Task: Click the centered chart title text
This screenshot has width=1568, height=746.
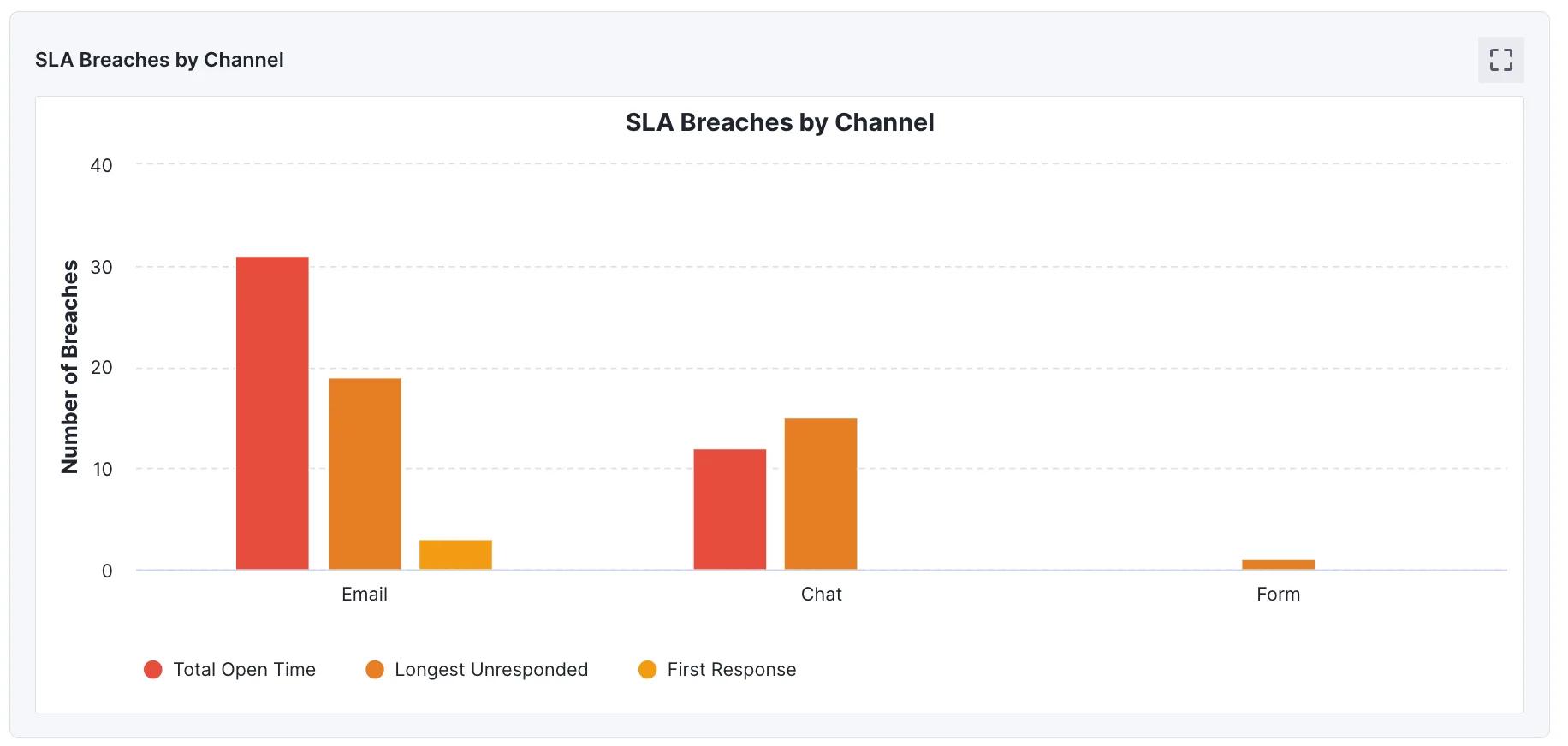Action: 780,122
